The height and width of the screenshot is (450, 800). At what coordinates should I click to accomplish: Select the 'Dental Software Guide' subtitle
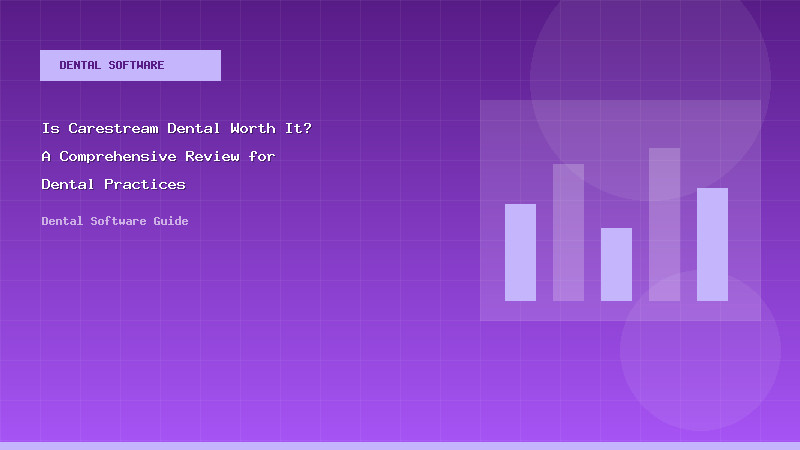pyautogui.click(x=115, y=221)
